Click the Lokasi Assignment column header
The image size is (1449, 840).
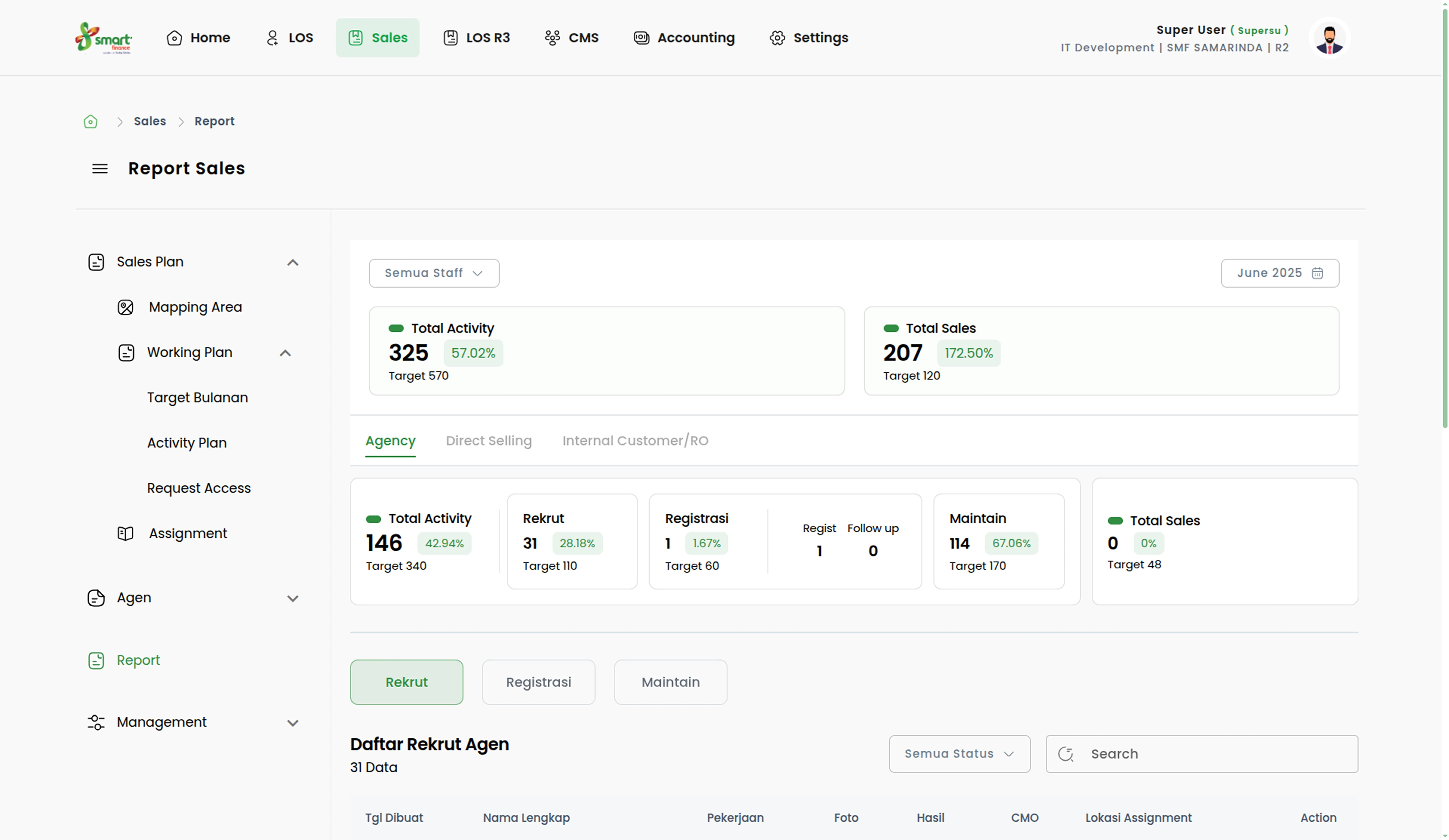pyautogui.click(x=1138, y=818)
